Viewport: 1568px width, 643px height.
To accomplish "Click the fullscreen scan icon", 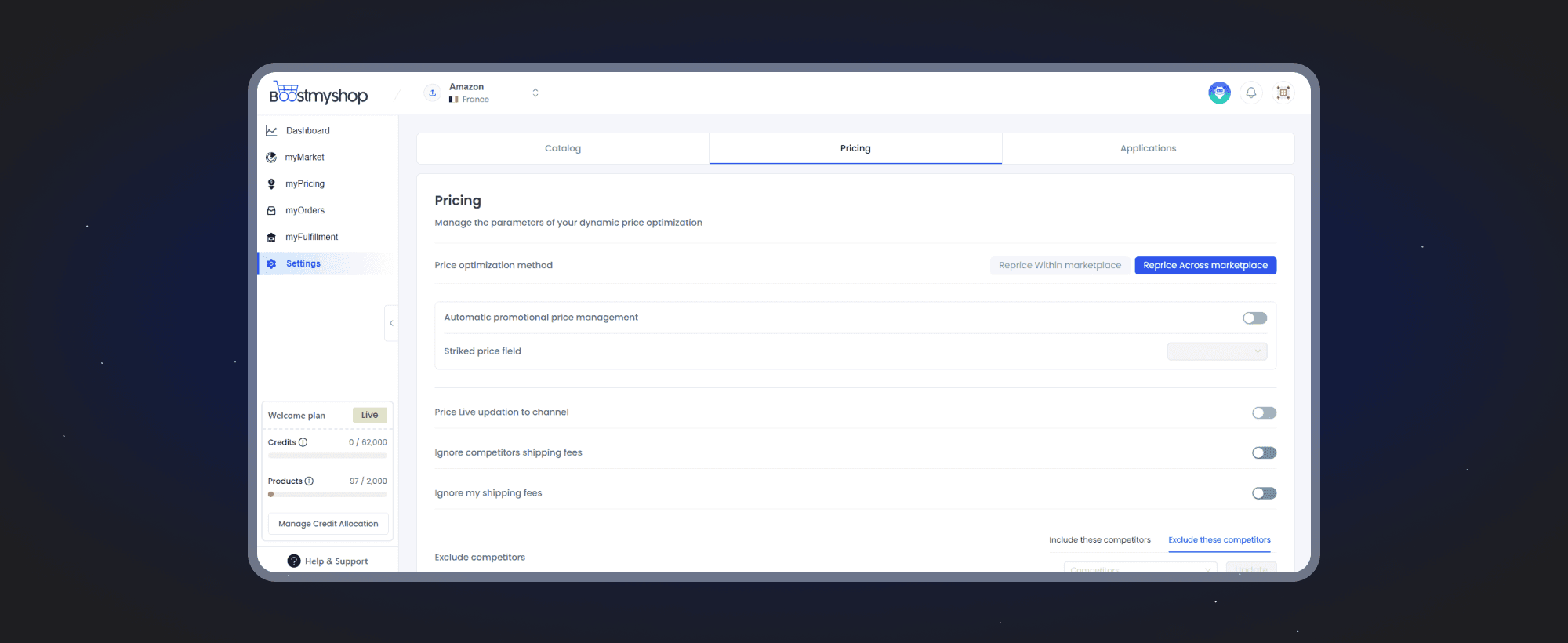I will tap(1283, 93).
